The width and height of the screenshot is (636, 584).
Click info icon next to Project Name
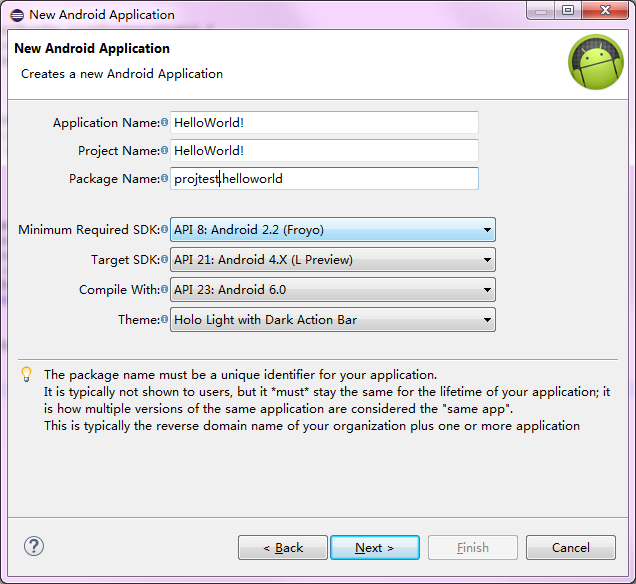pos(164,150)
